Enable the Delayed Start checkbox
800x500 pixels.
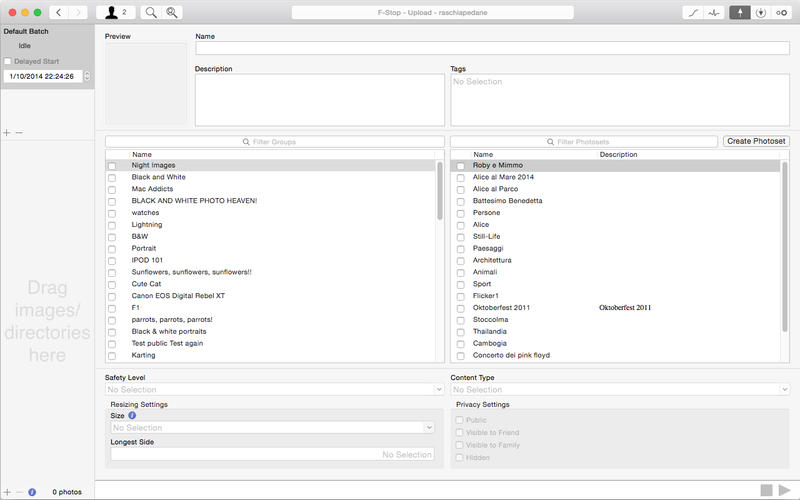[8, 61]
